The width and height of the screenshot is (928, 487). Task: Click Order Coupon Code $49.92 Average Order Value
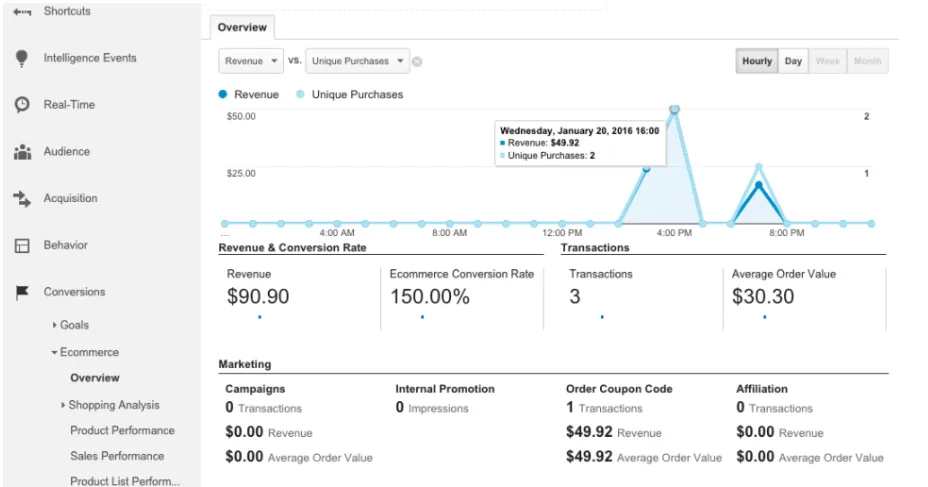point(644,457)
